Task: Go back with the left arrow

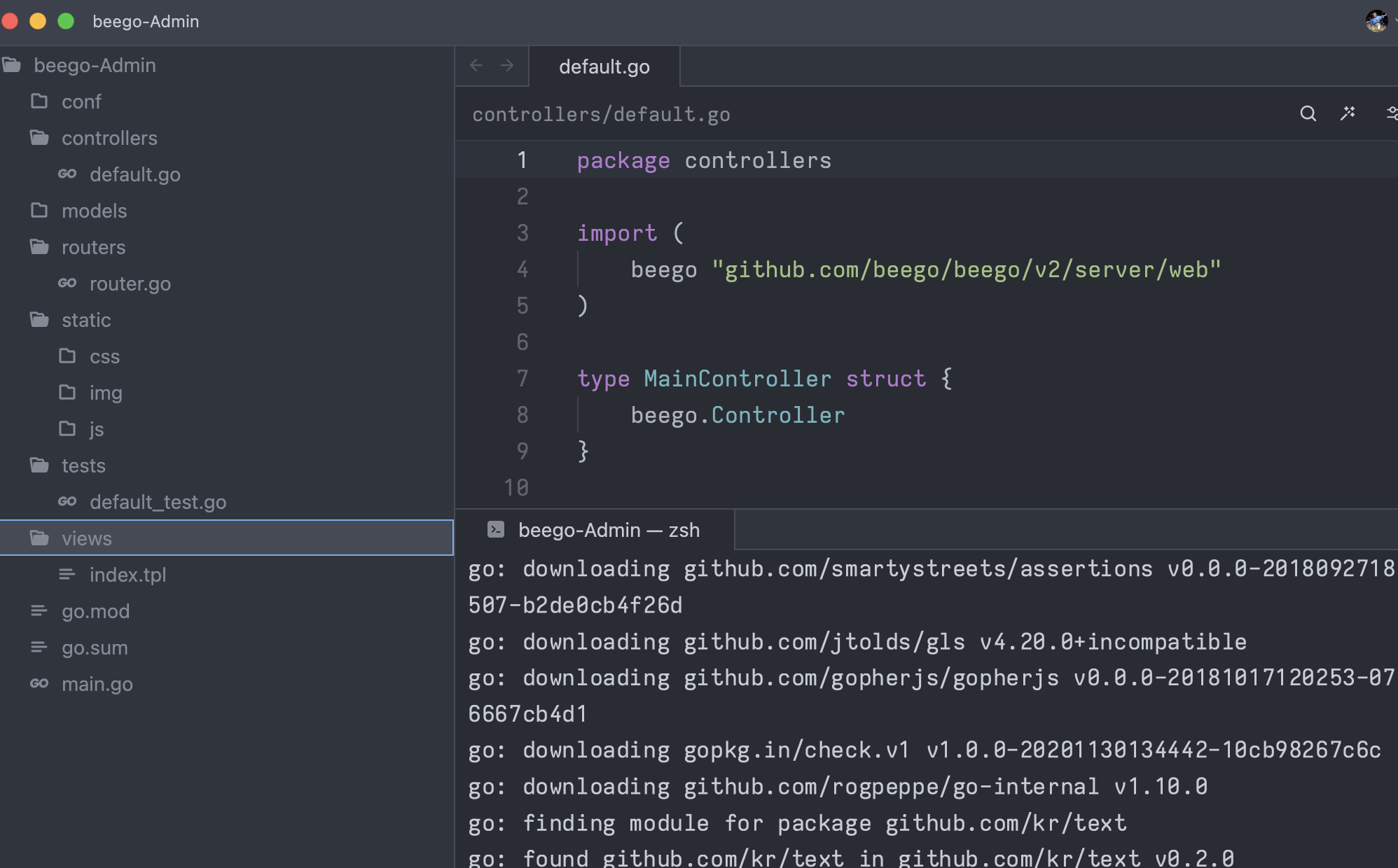Action: click(476, 66)
